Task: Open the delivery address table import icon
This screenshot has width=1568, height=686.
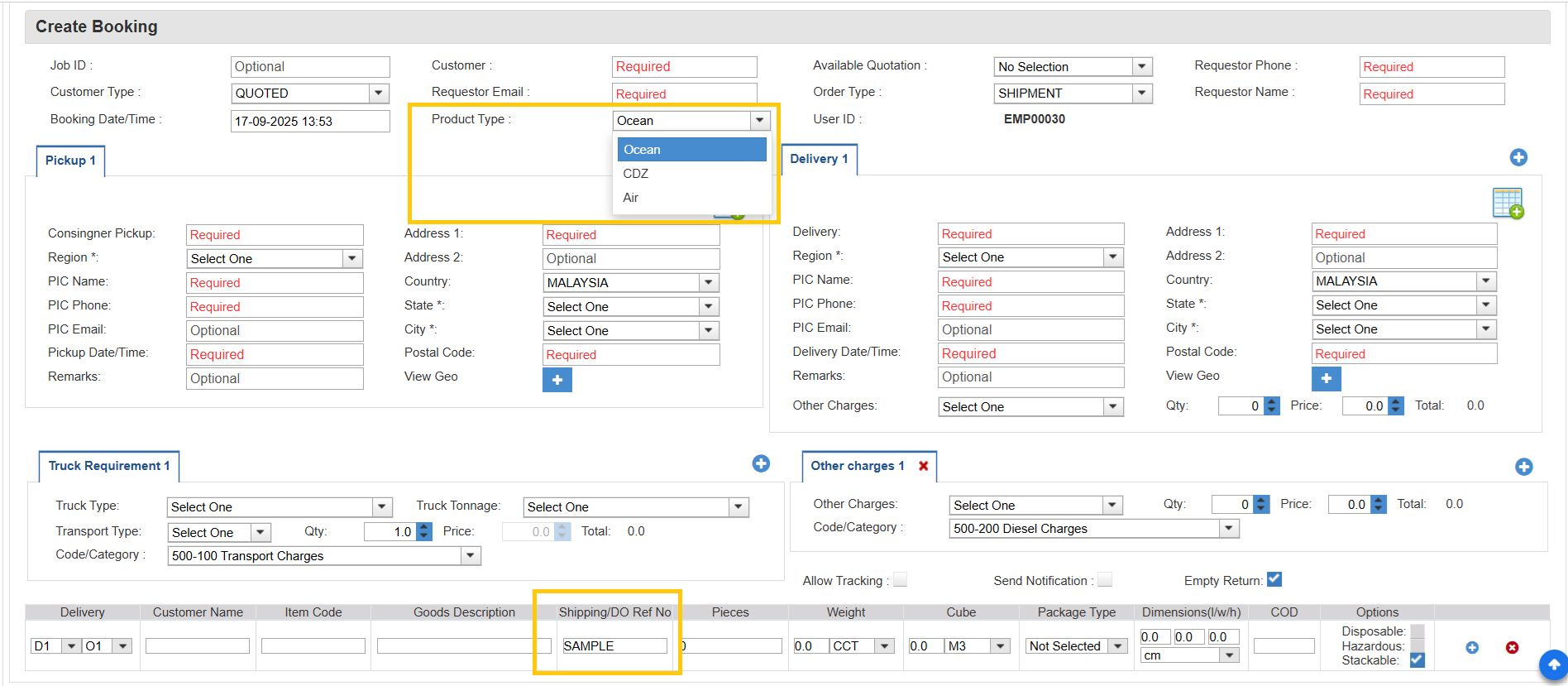Action: coord(1508,203)
